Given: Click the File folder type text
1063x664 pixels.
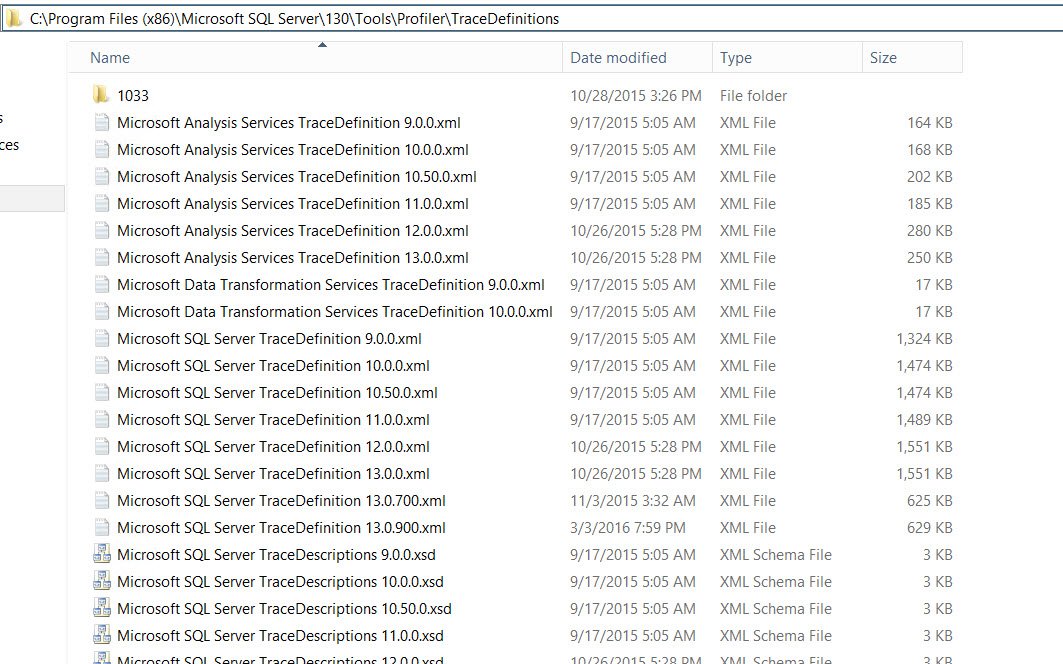Looking at the screenshot, I should tap(753, 96).
